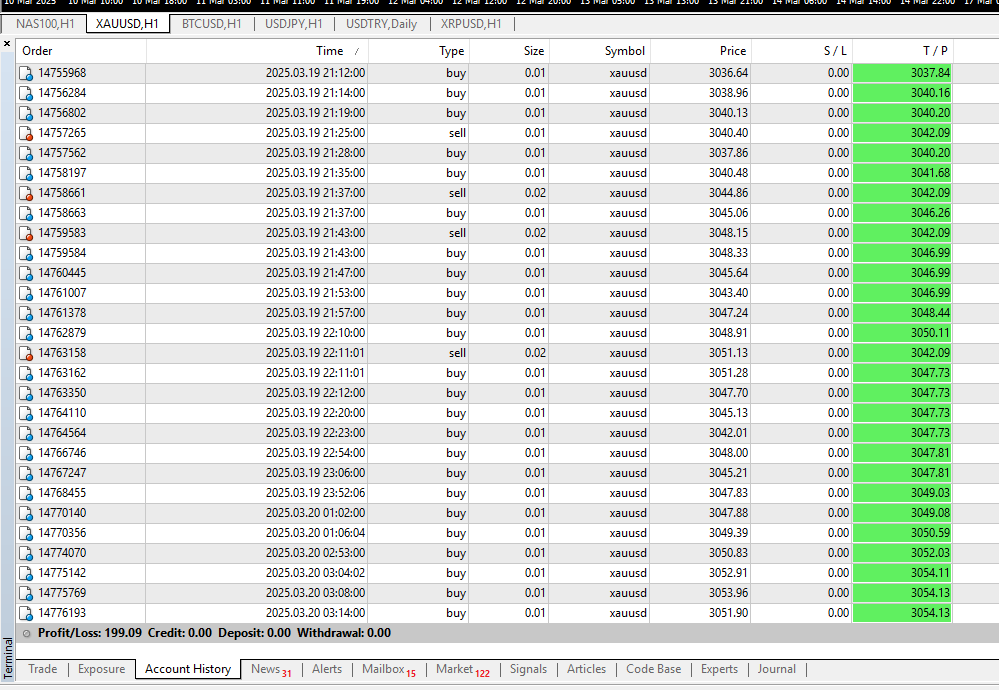Viewport: 999px width, 690px height.
Task: Click the order icon for 14776193
Action: tap(26, 614)
